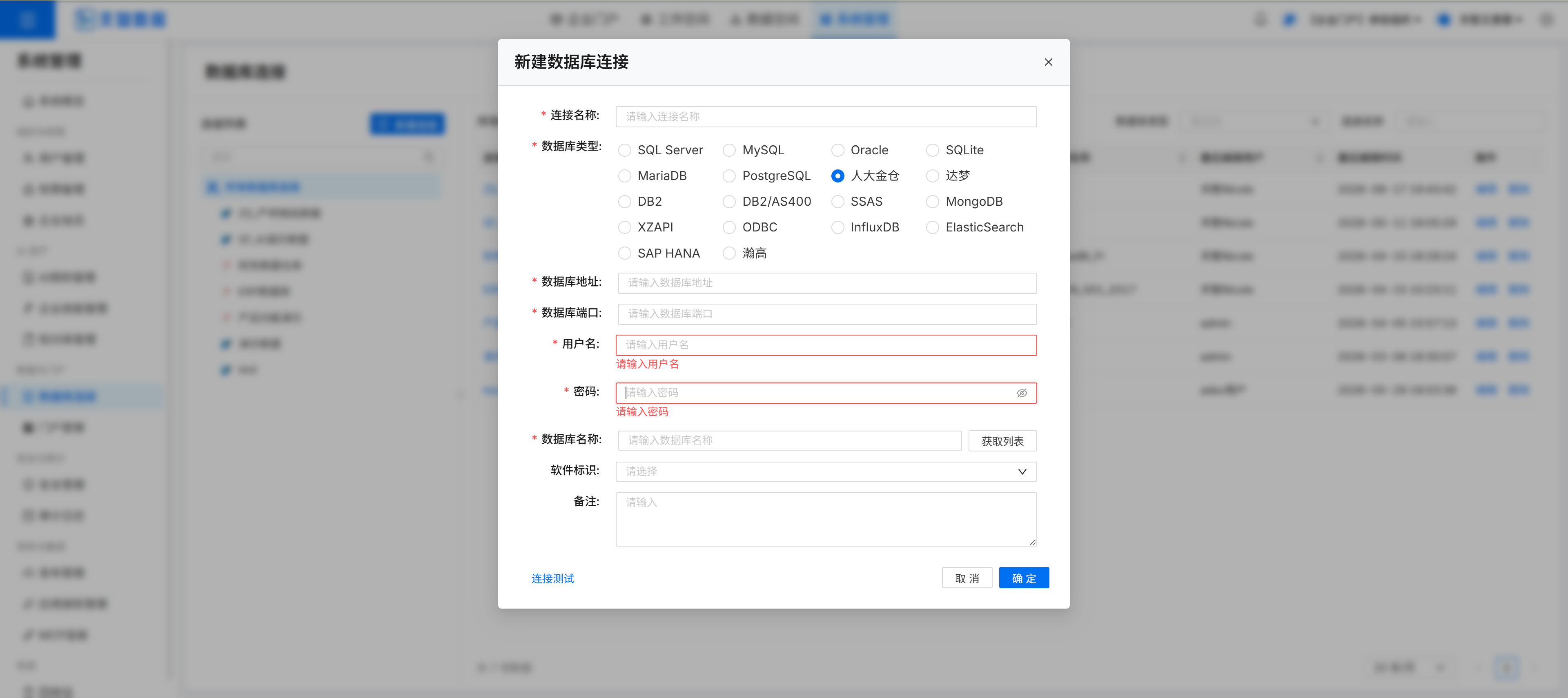Screen dimensions: 1568x698
Task: Cancel with the 取消 button
Action: [967, 578]
